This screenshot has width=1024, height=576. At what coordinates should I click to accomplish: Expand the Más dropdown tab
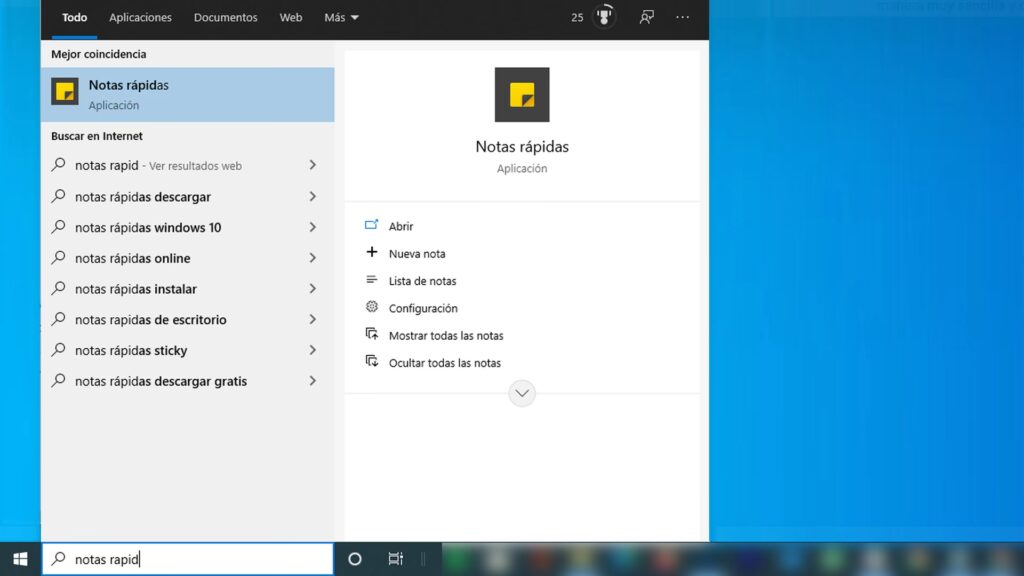[342, 18]
